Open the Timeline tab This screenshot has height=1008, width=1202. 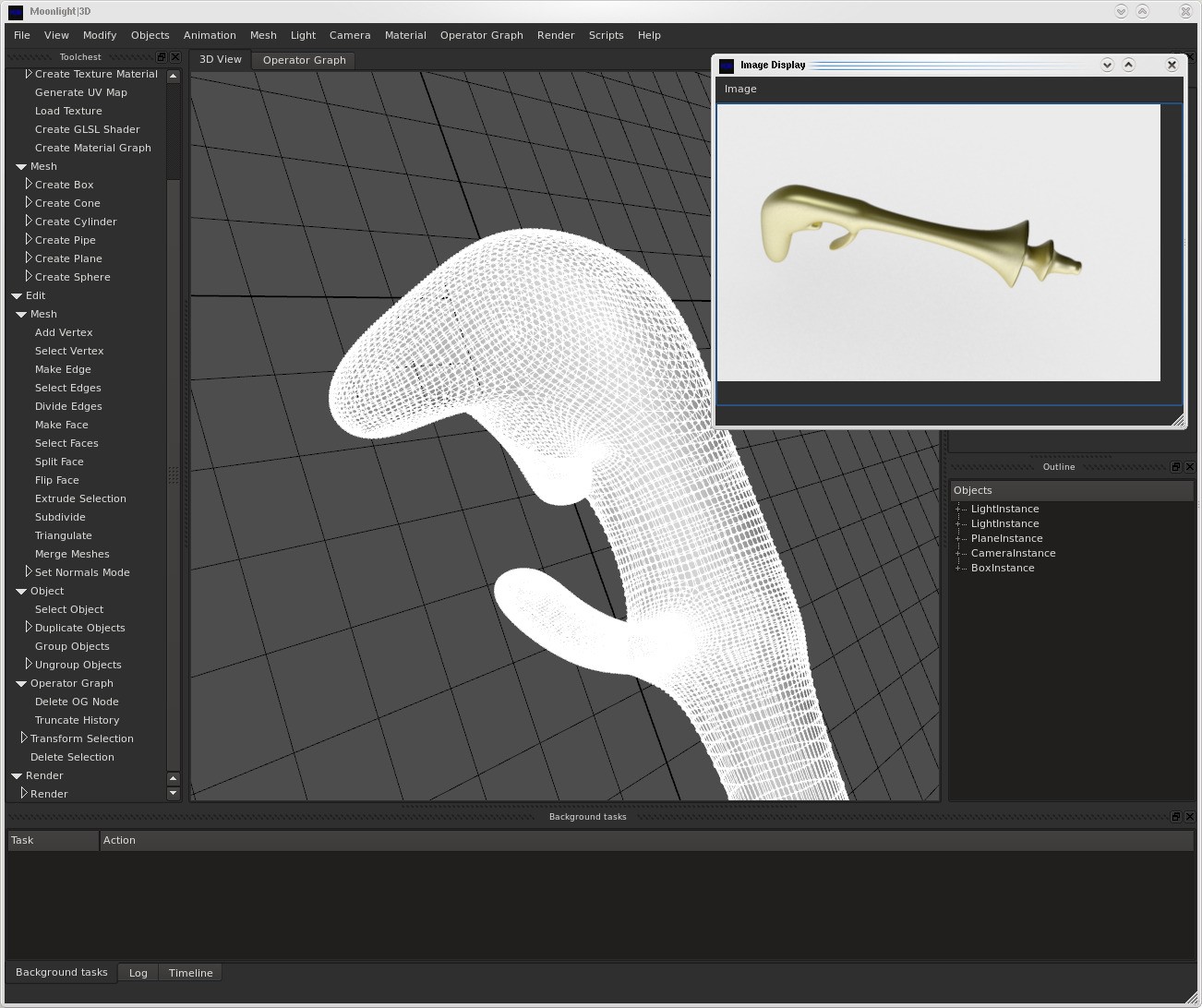(x=190, y=973)
